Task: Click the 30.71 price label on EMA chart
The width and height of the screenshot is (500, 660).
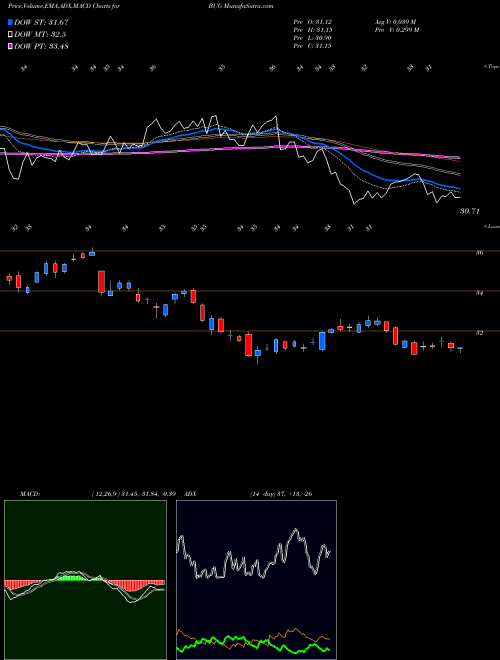Action: coord(469,211)
